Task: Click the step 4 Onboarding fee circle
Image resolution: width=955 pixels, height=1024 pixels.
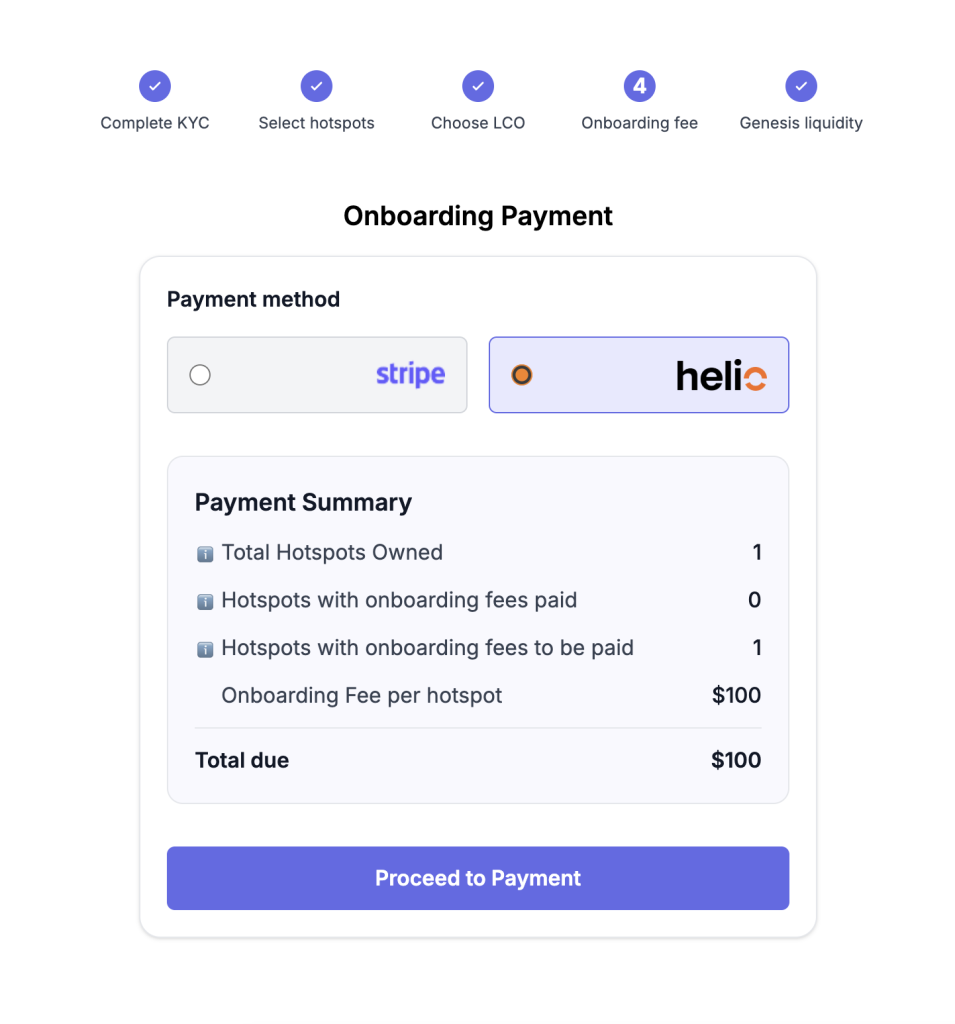Action: point(640,87)
